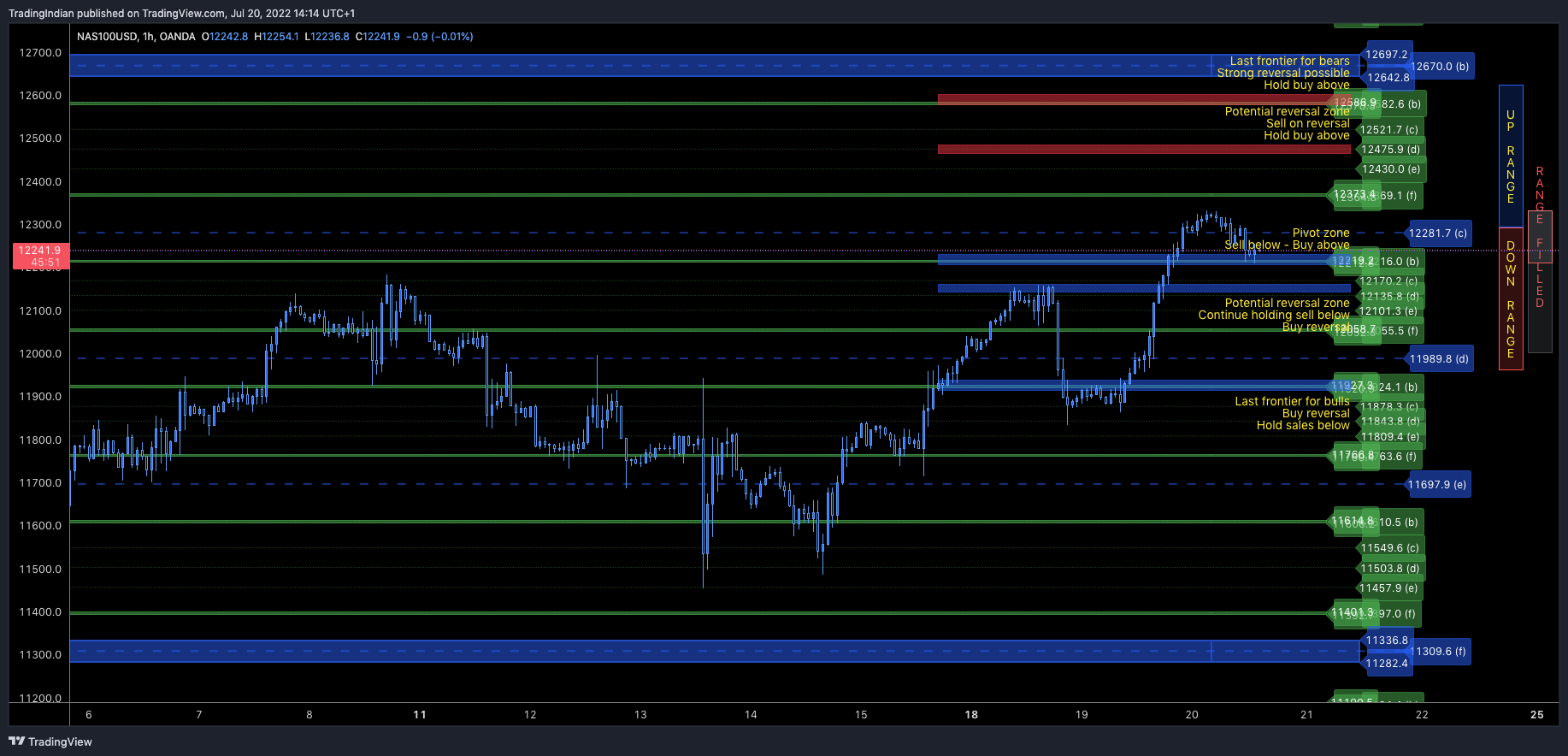Click the 12281.7 (c) pivot label
The height and width of the screenshot is (756, 1568).
pyautogui.click(x=1438, y=233)
